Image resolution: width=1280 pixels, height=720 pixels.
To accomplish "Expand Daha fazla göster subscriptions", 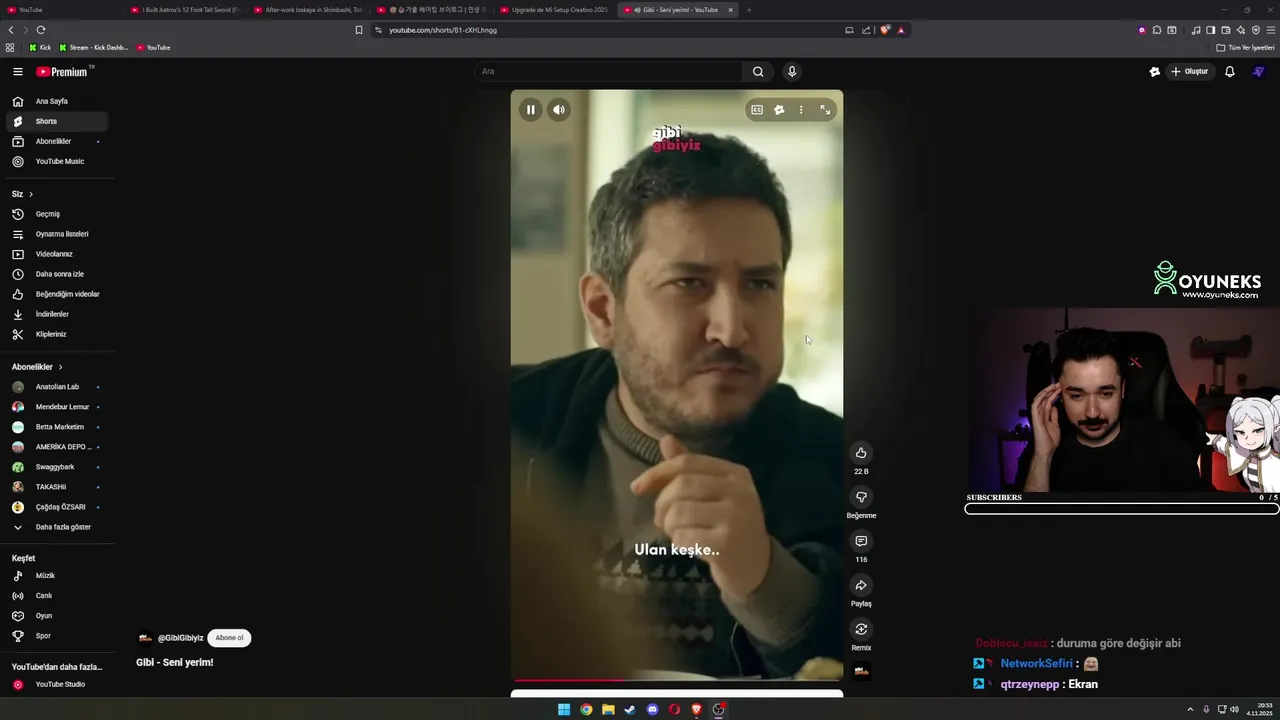I will click(57, 527).
